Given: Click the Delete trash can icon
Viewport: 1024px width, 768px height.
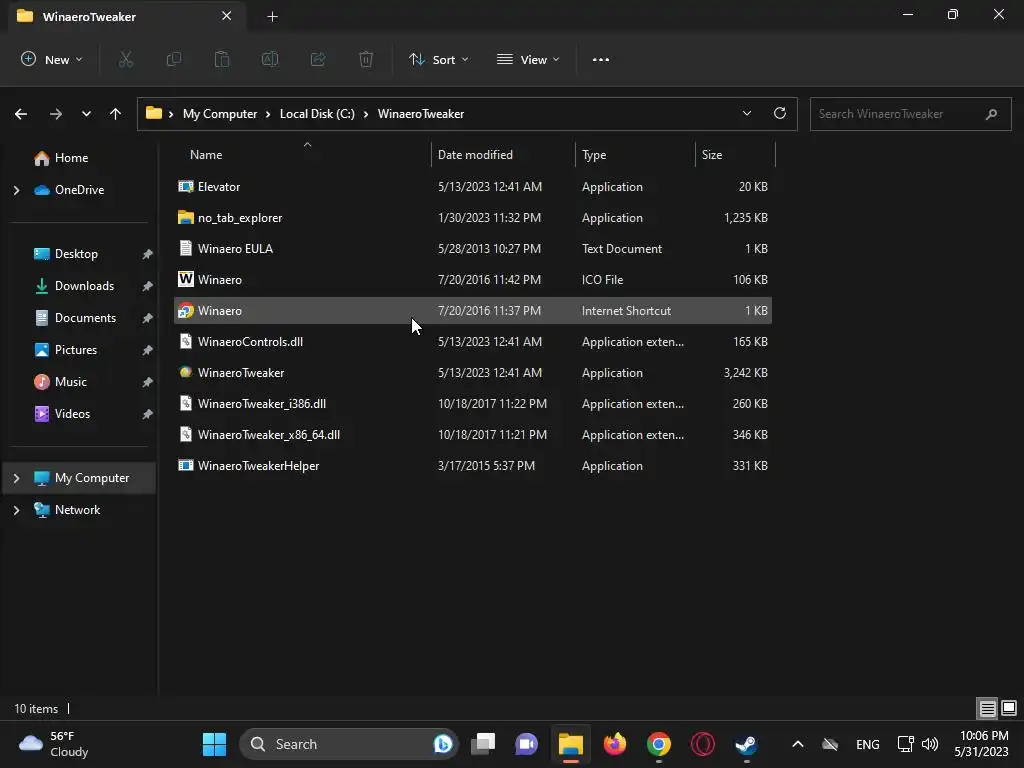Looking at the screenshot, I should coord(366,59).
